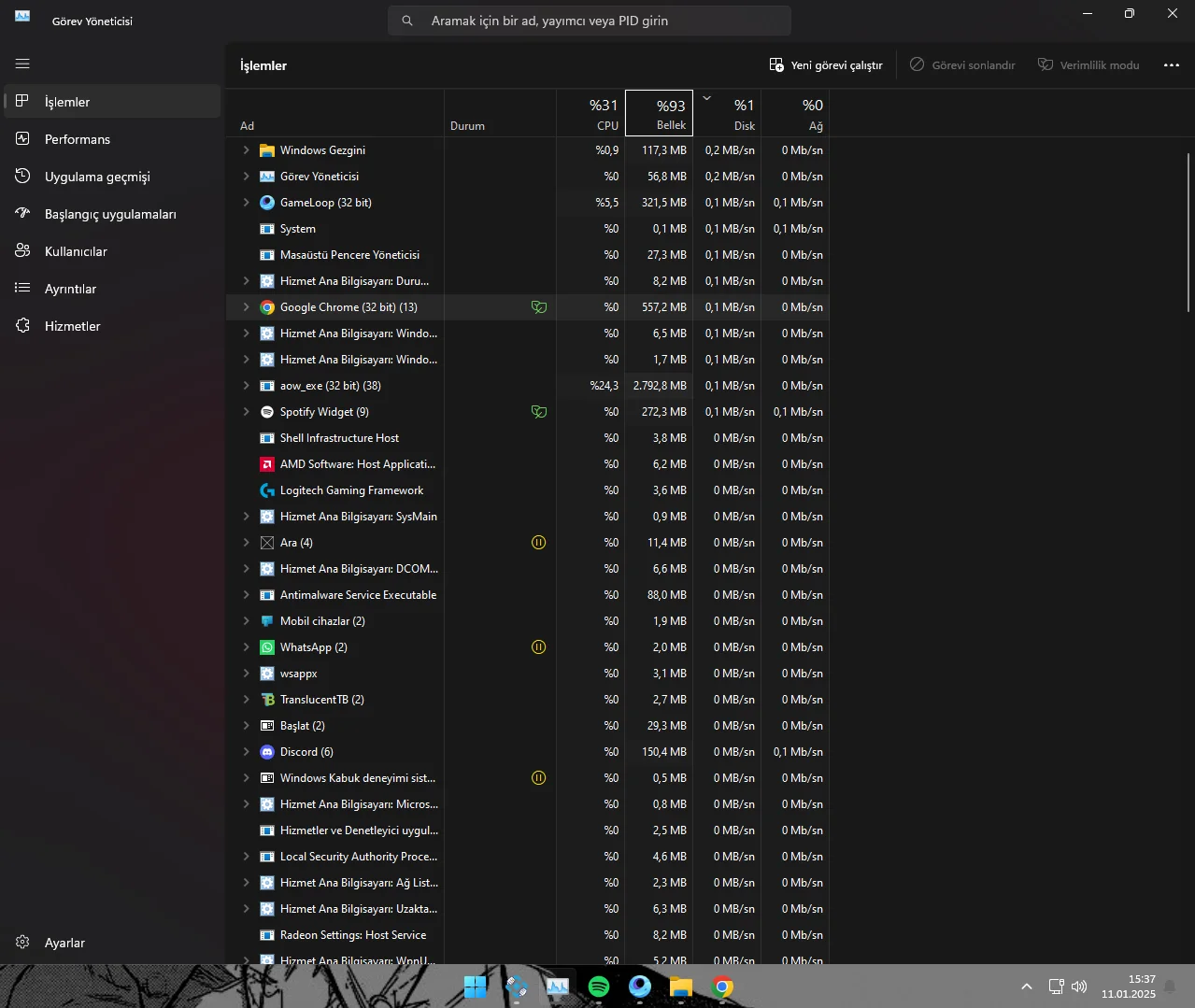Open the Ayrıntılar page
The width and height of the screenshot is (1195, 1008).
point(112,289)
